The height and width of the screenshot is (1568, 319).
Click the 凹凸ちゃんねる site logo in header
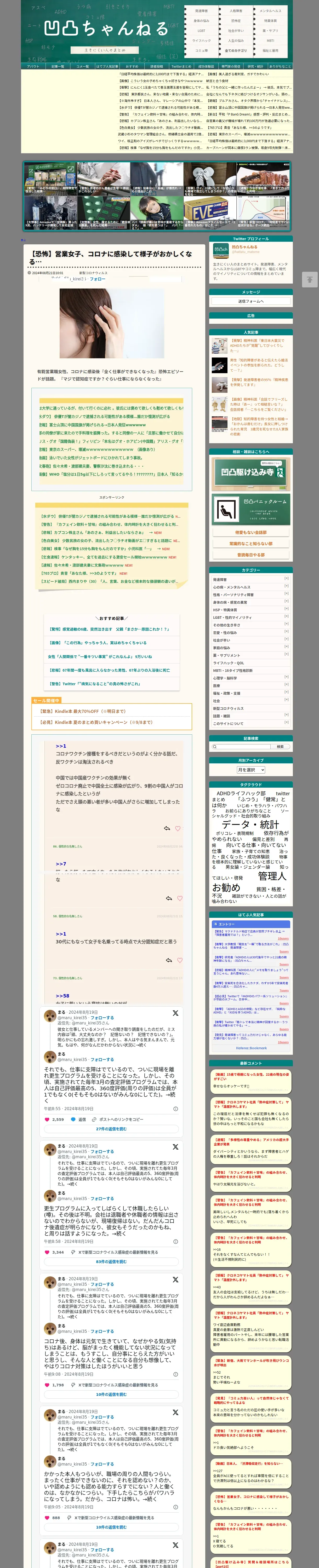click(106, 28)
